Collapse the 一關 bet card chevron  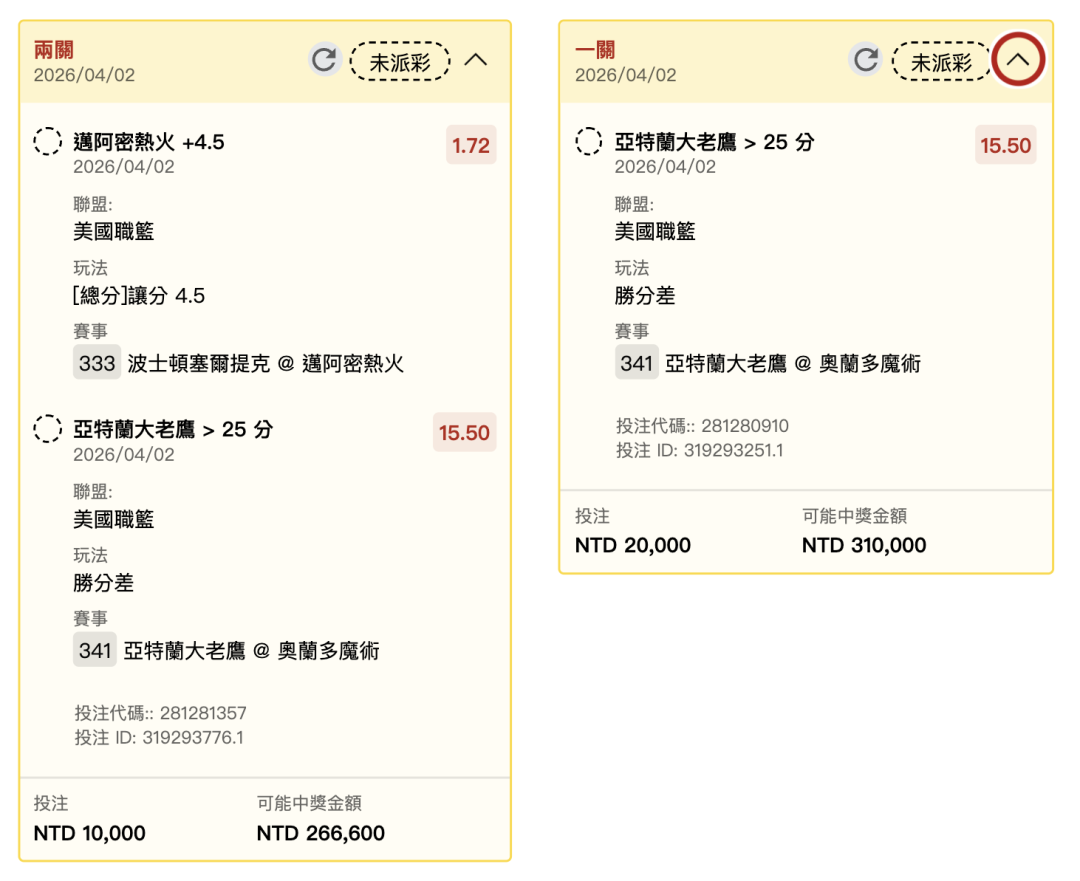pyautogui.click(x=1018, y=60)
